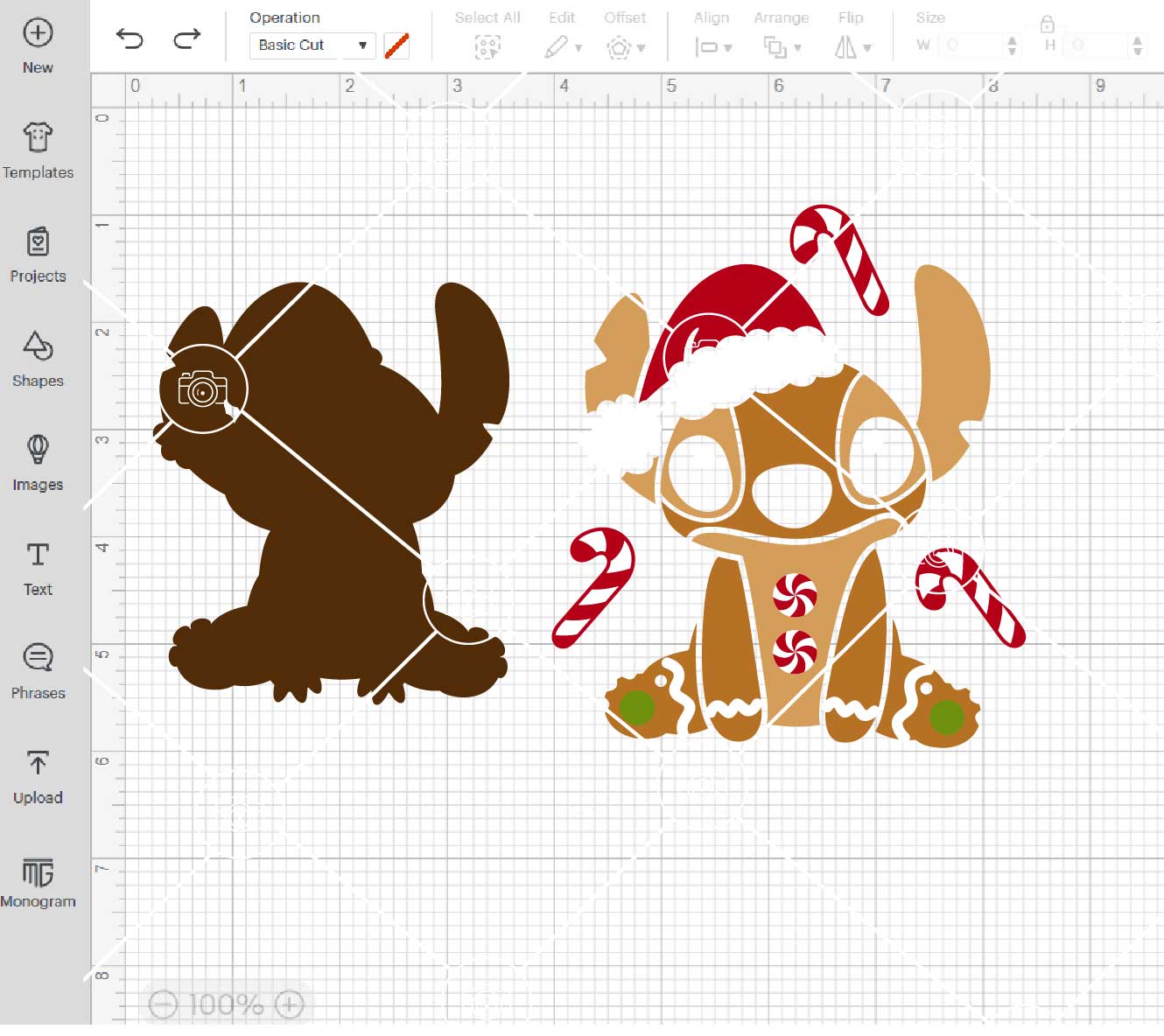This screenshot has height=1036, width=1164.
Task: Select the candy cane above the Santa hat
Action: click(x=838, y=258)
